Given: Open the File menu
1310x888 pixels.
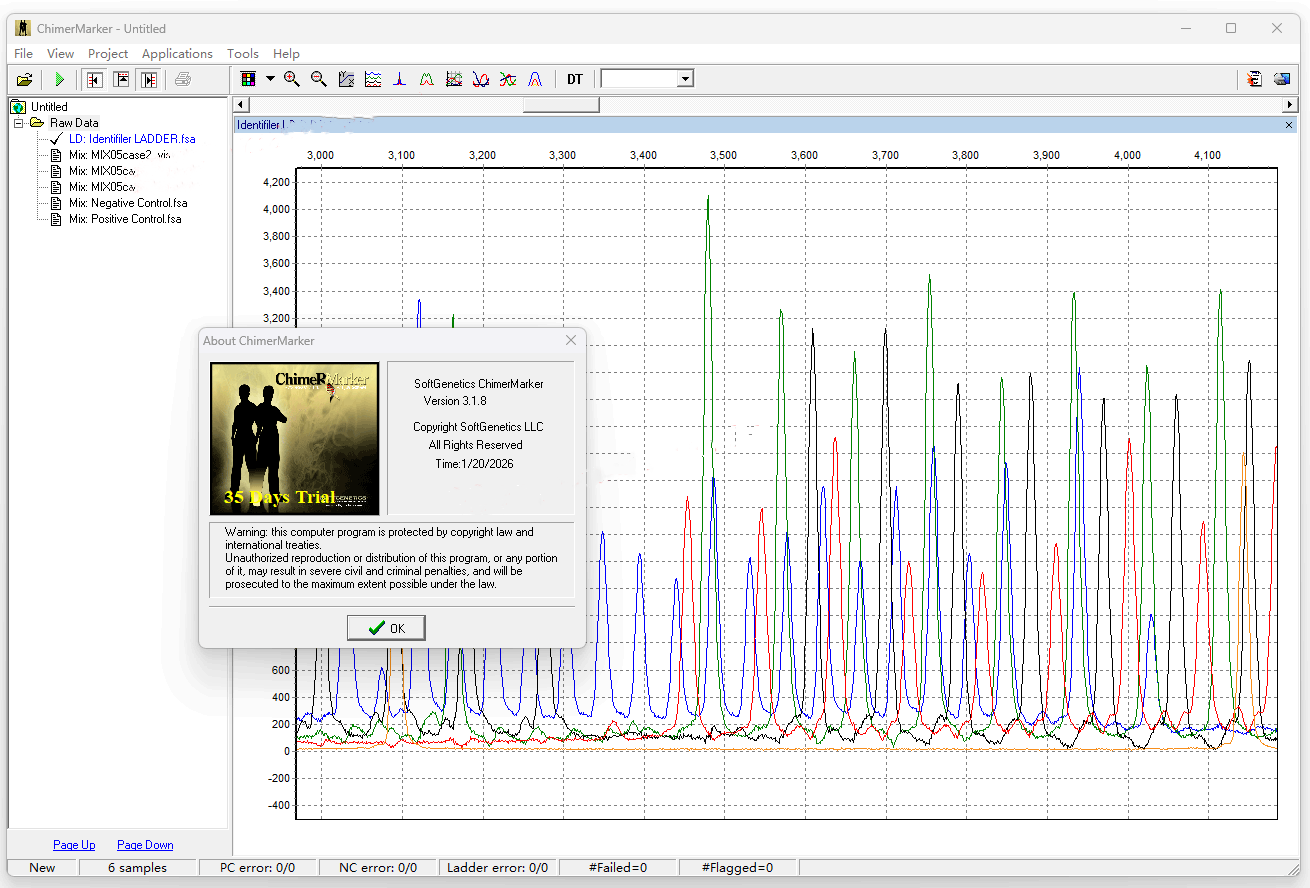Looking at the screenshot, I should pyautogui.click(x=23, y=54).
